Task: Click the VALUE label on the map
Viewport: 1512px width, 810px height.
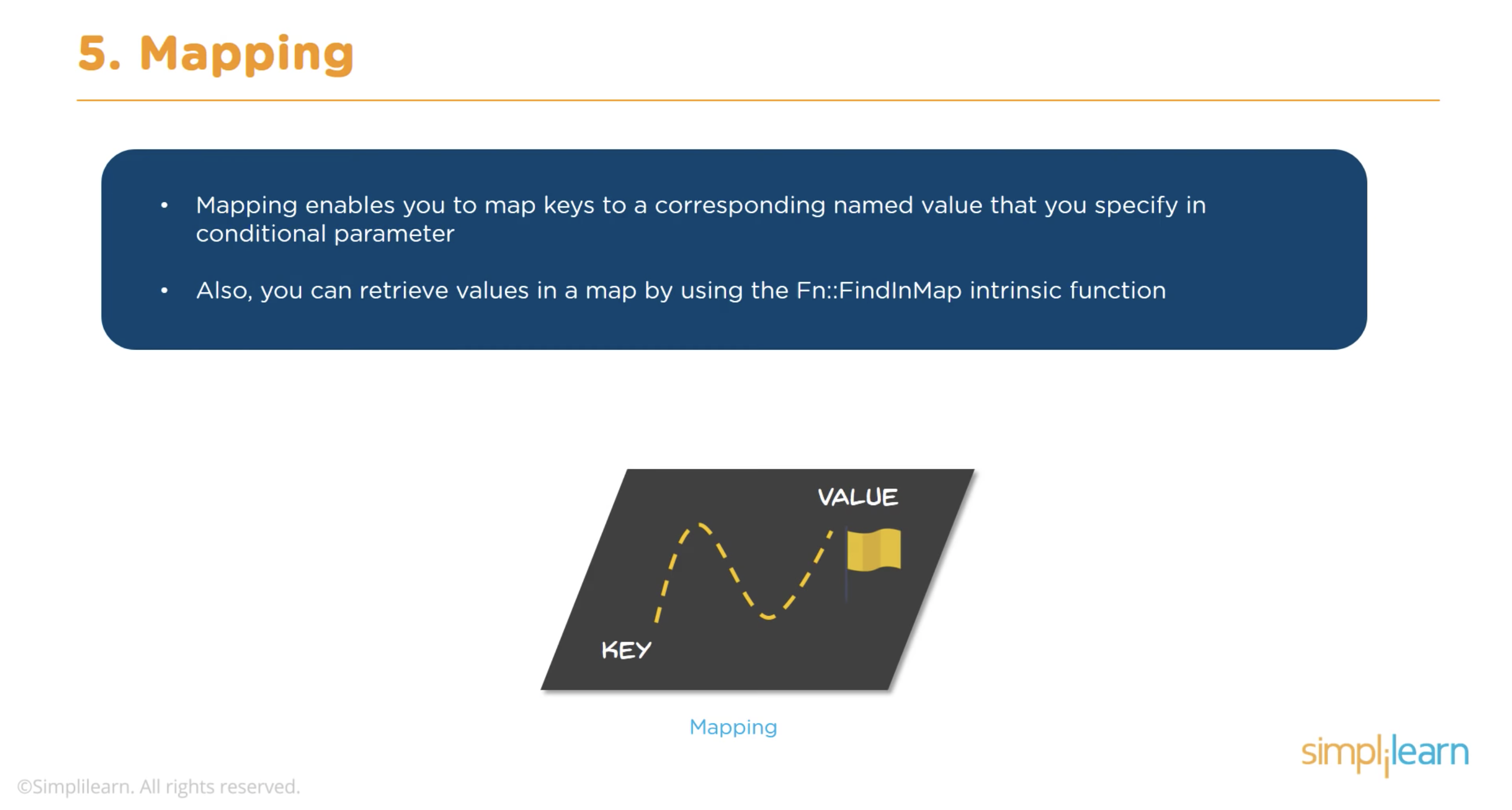Action: click(x=858, y=498)
